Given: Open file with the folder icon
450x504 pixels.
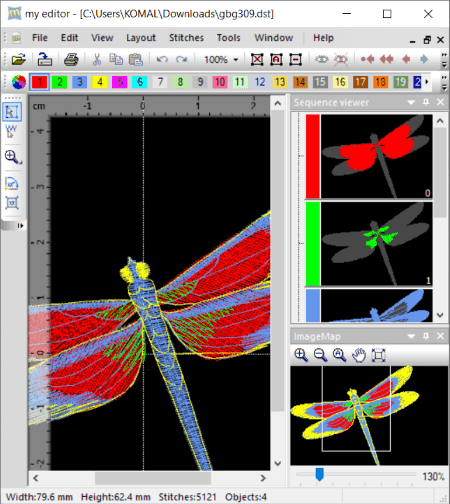Looking at the screenshot, I should coord(19,60).
